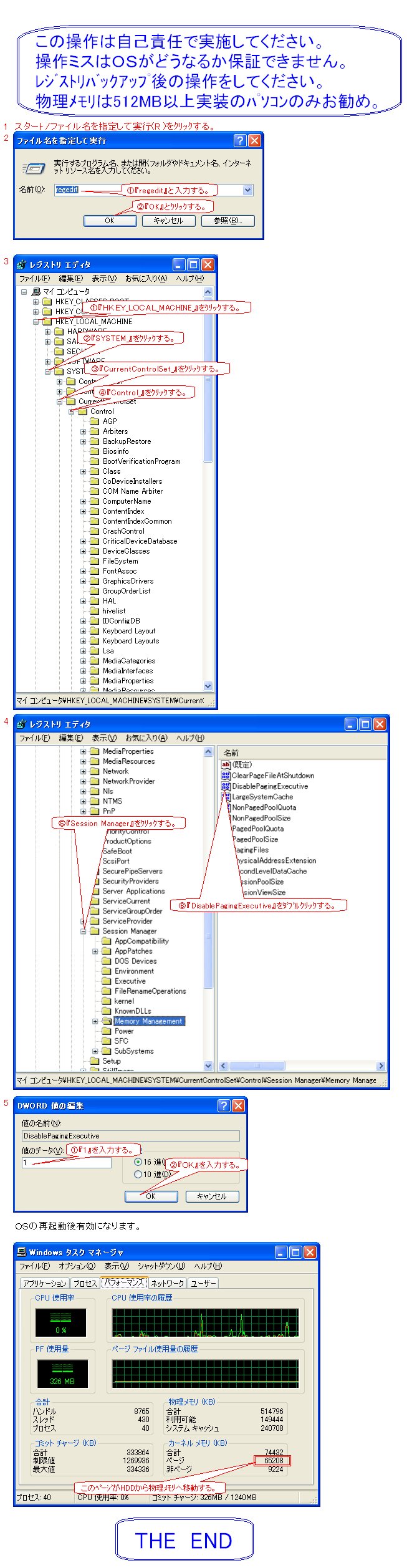
Task: Click the Biosinfo folder icon
Action: [x=94, y=451]
